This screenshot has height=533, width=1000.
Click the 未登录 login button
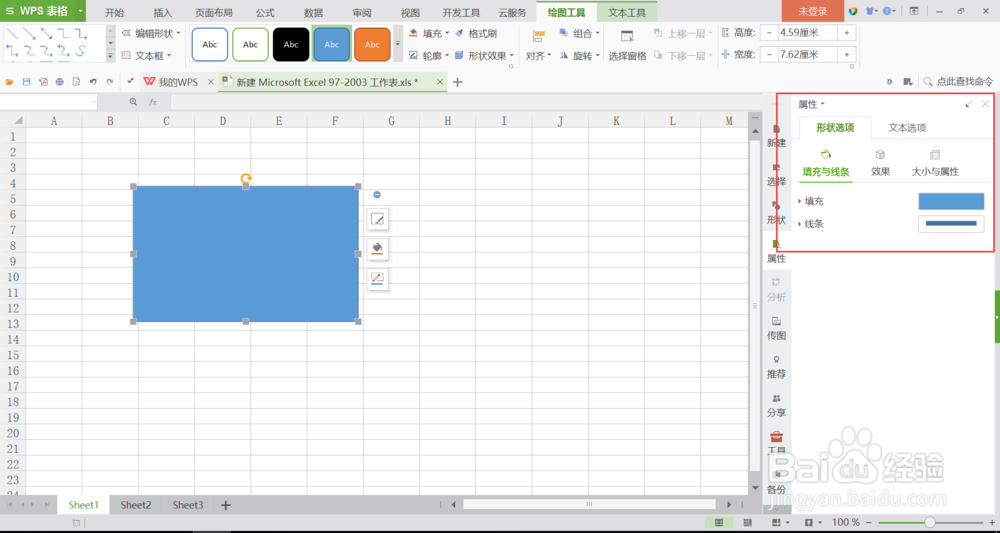click(812, 11)
